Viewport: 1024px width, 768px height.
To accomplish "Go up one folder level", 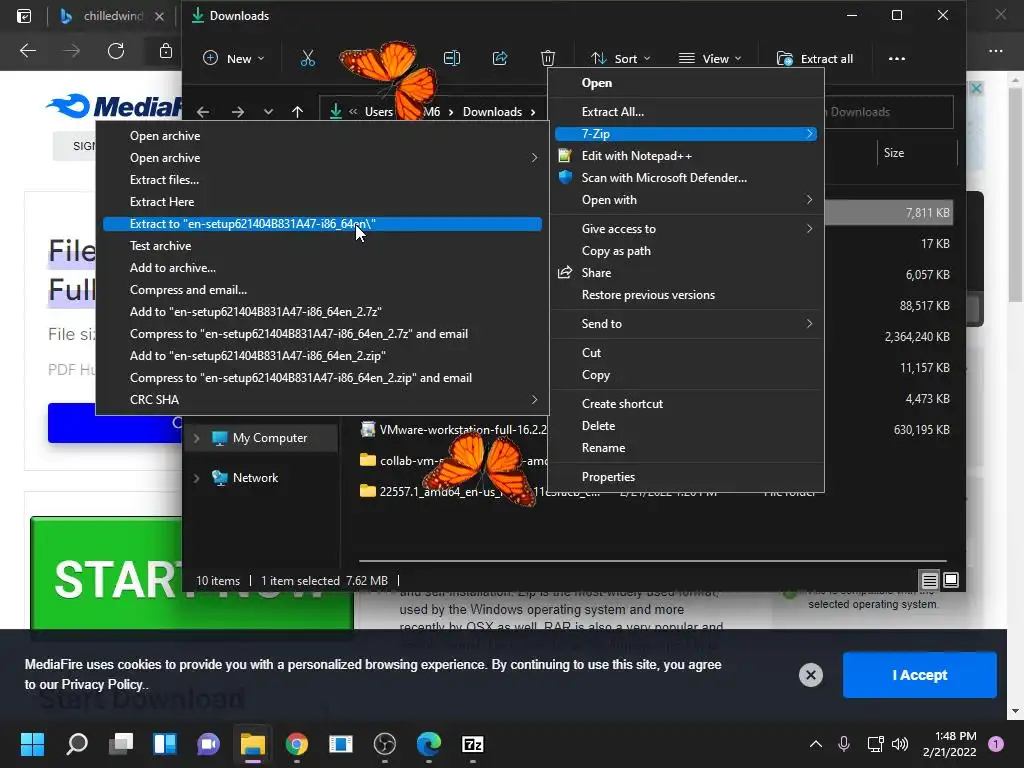I will [x=298, y=112].
